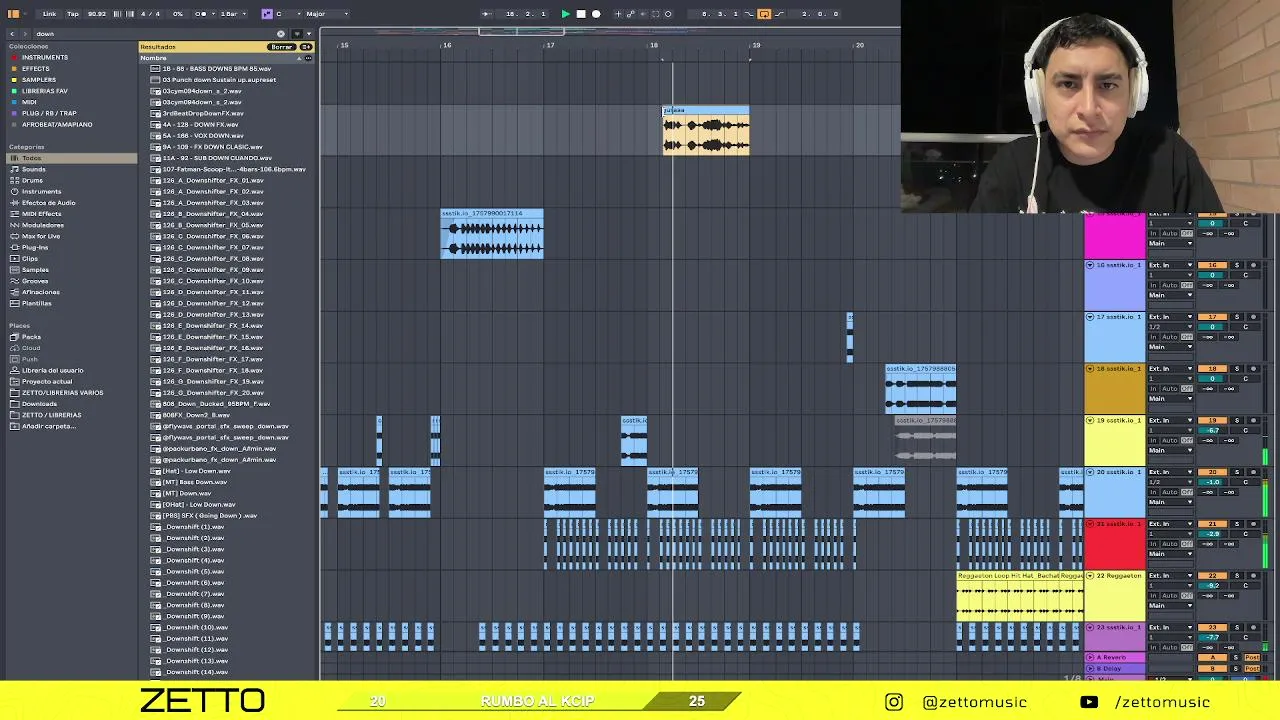The width and height of the screenshot is (1280, 720).
Task: Solo track 21 with its S button
Action: 1237,524
